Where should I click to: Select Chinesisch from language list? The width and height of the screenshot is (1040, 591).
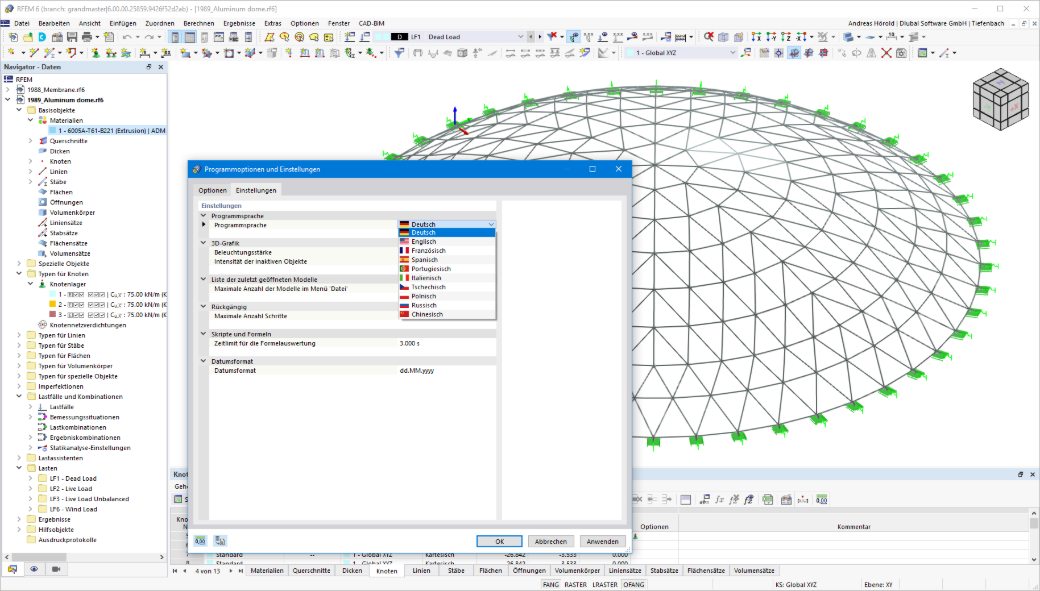click(446, 314)
